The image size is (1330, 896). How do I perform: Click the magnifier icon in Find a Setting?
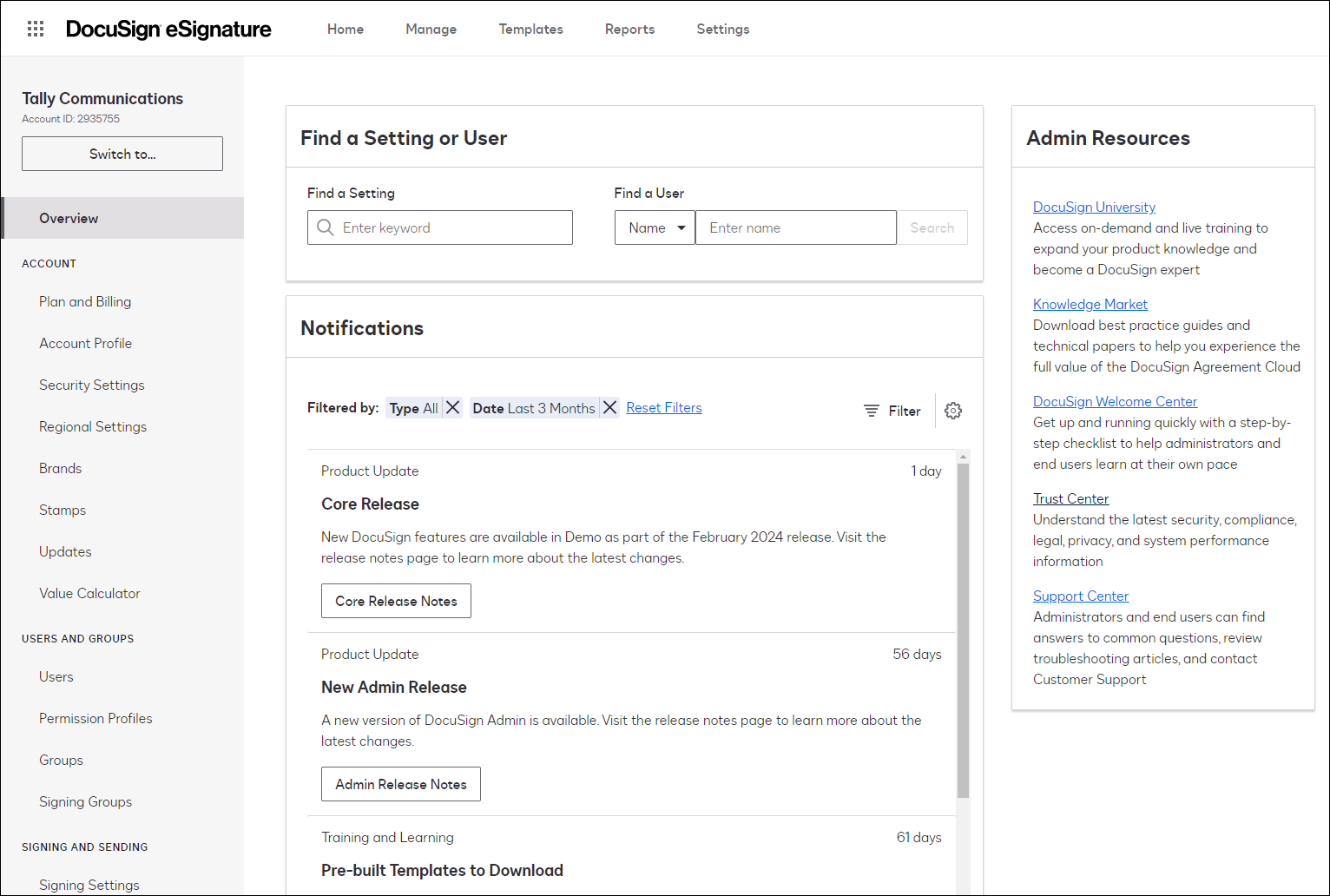(x=326, y=227)
